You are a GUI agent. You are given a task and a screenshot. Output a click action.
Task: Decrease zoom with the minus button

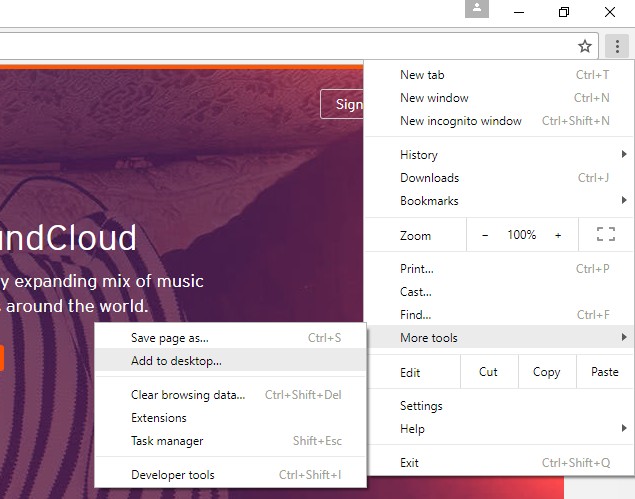pyautogui.click(x=485, y=235)
